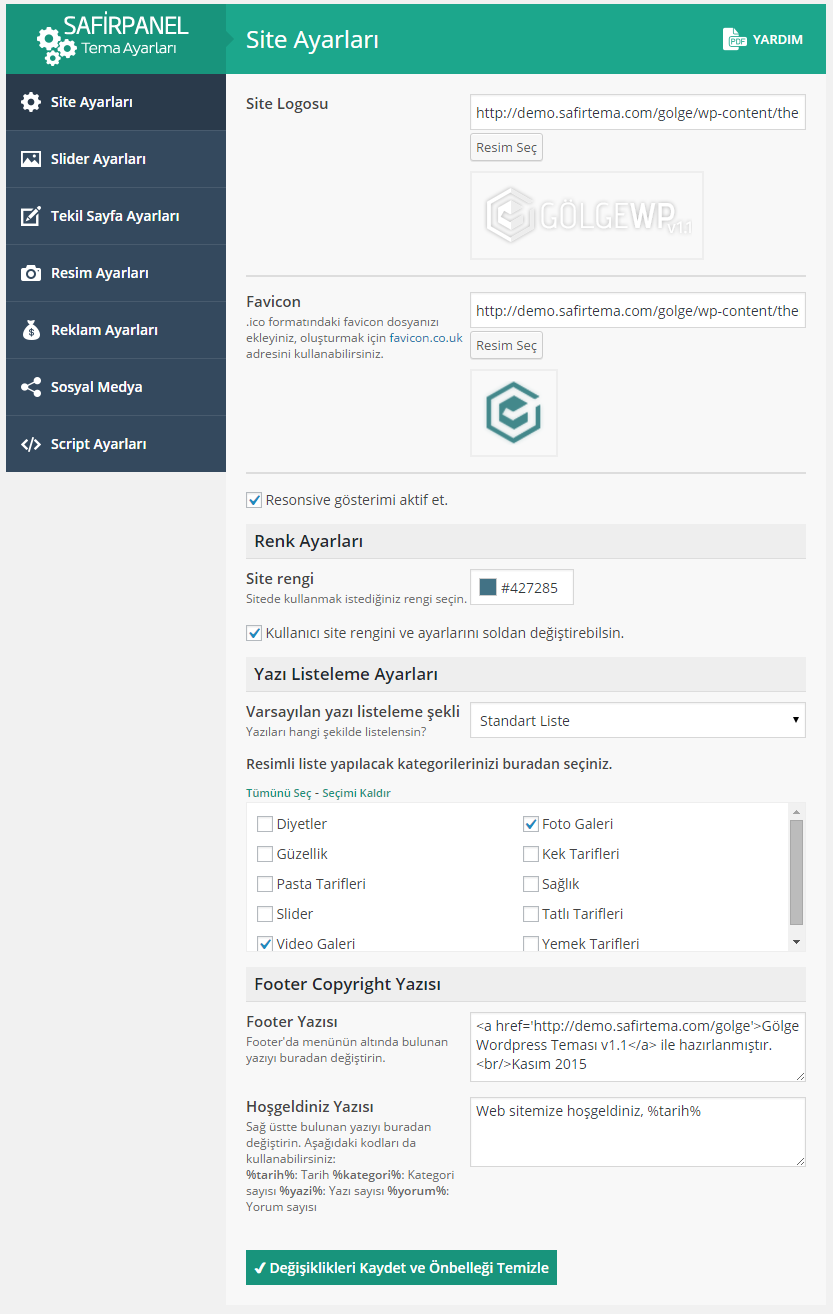The height and width of the screenshot is (1314, 833).
Task: Click the edit icon for Tekil Sayfa Ayarları
Action: click(31, 216)
